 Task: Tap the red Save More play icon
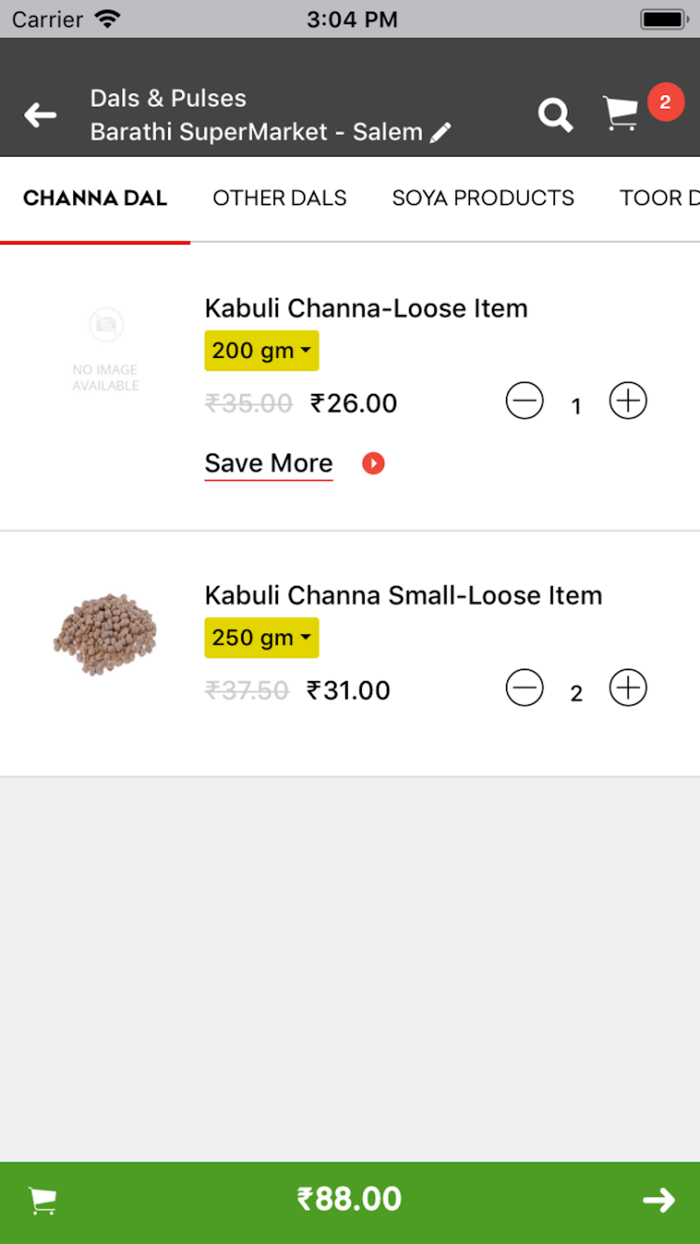(x=371, y=463)
